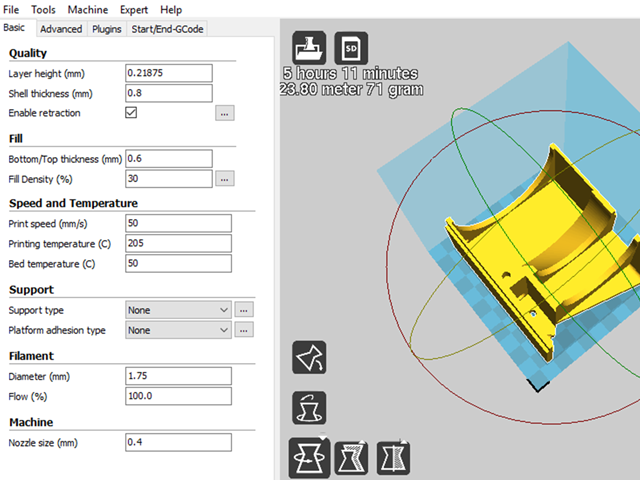The height and width of the screenshot is (480, 640).
Task: Click the filament Diameter input field
Action: [178, 376]
